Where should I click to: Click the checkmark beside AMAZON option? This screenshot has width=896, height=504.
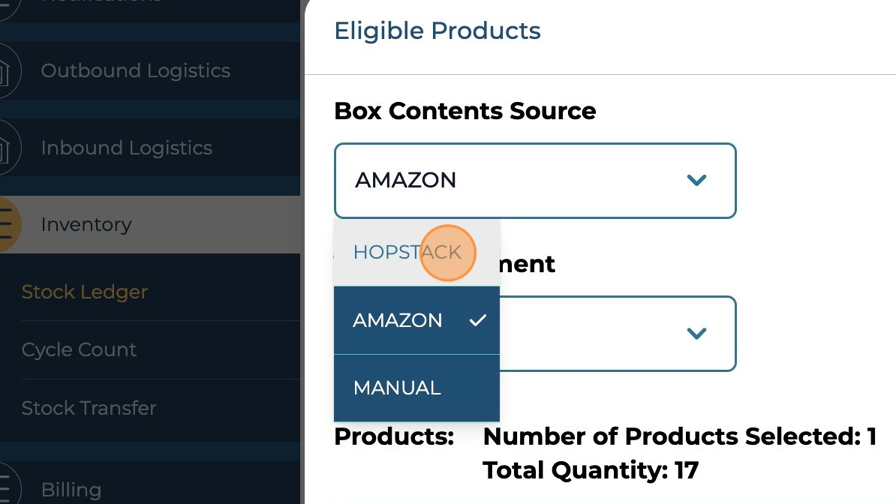click(x=478, y=320)
